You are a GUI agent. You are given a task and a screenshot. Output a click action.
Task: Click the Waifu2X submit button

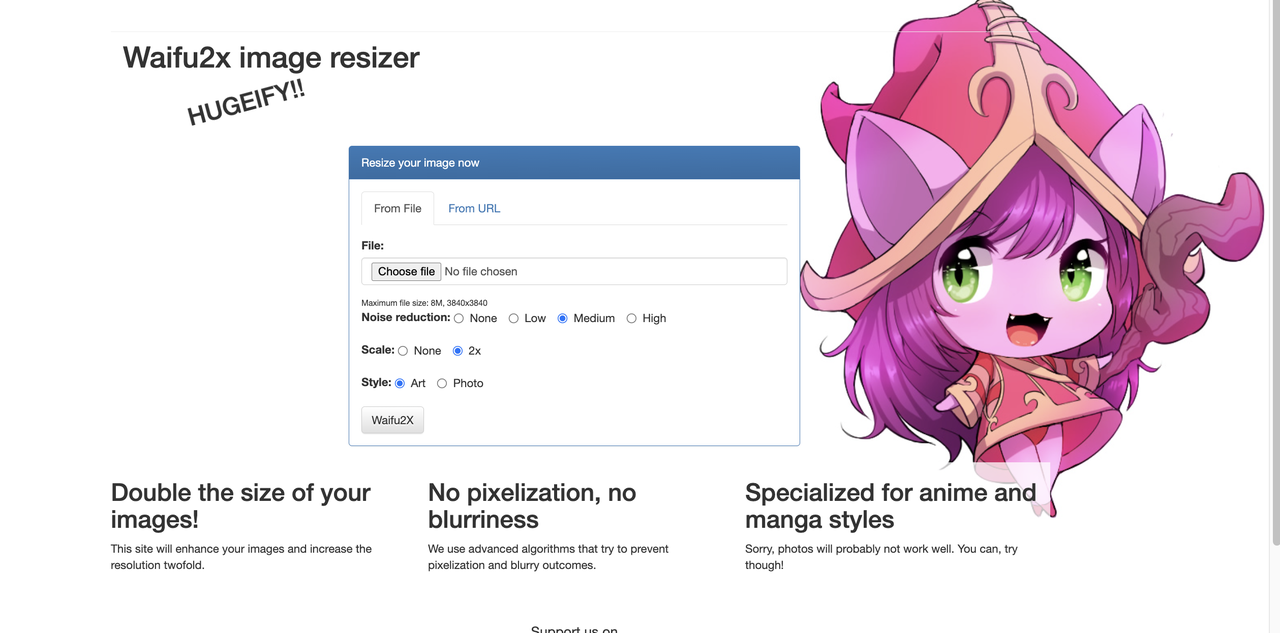coord(392,420)
